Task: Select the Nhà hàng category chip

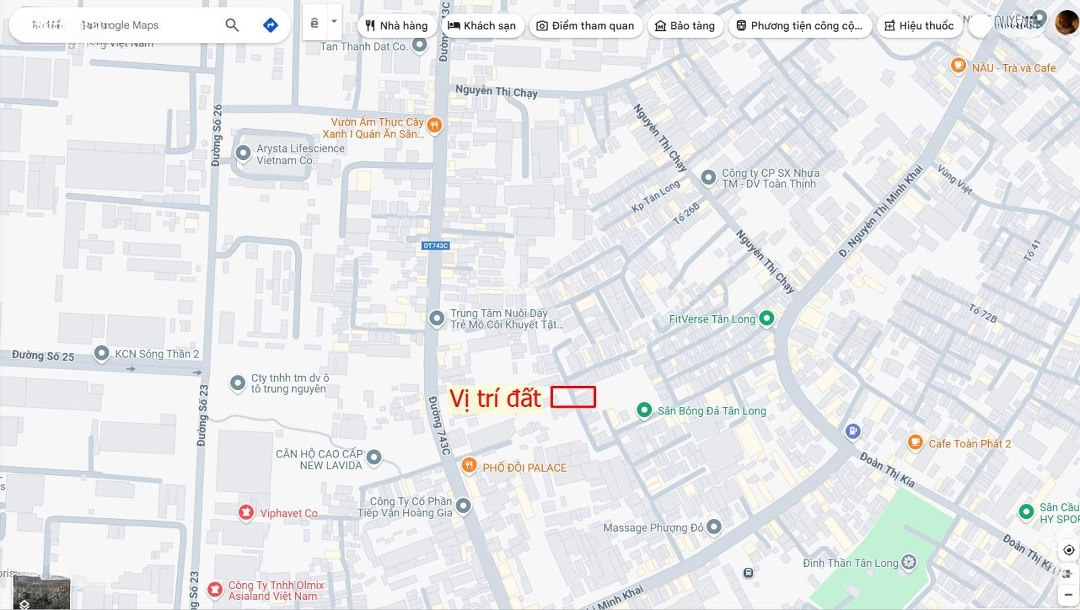Action: [x=397, y=25]
